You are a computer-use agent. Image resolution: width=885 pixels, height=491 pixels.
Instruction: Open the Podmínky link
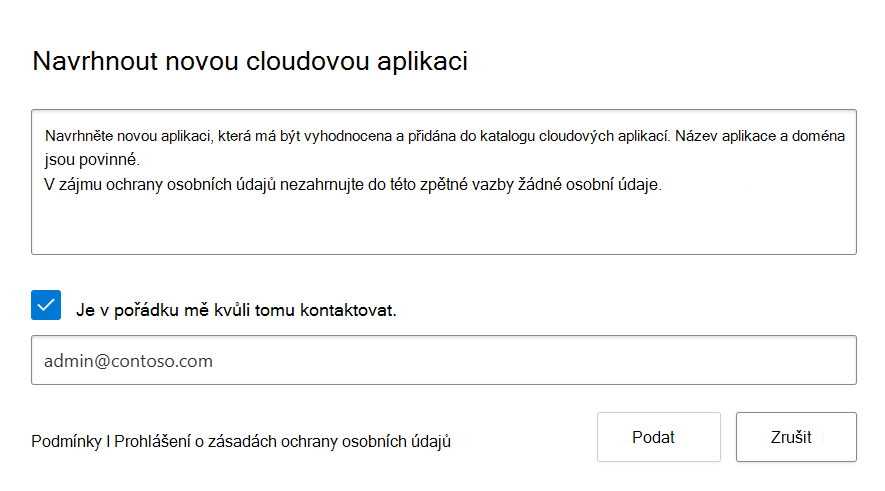coord(66,441)
